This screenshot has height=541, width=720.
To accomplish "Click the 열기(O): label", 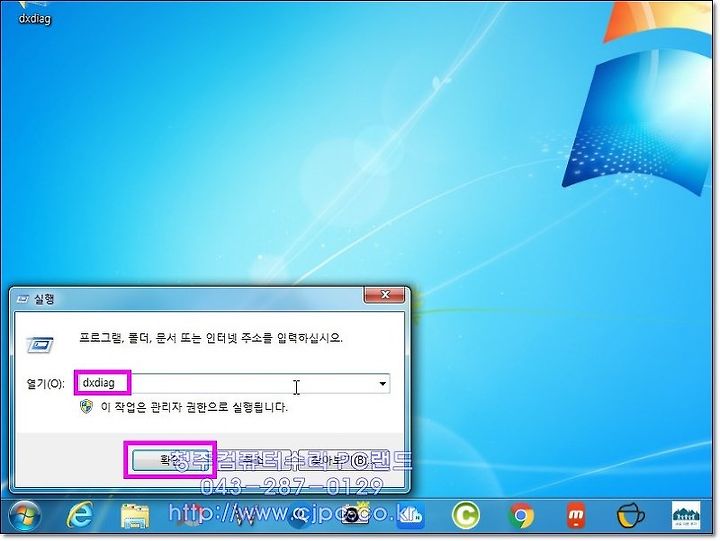I will click(45, 384).
